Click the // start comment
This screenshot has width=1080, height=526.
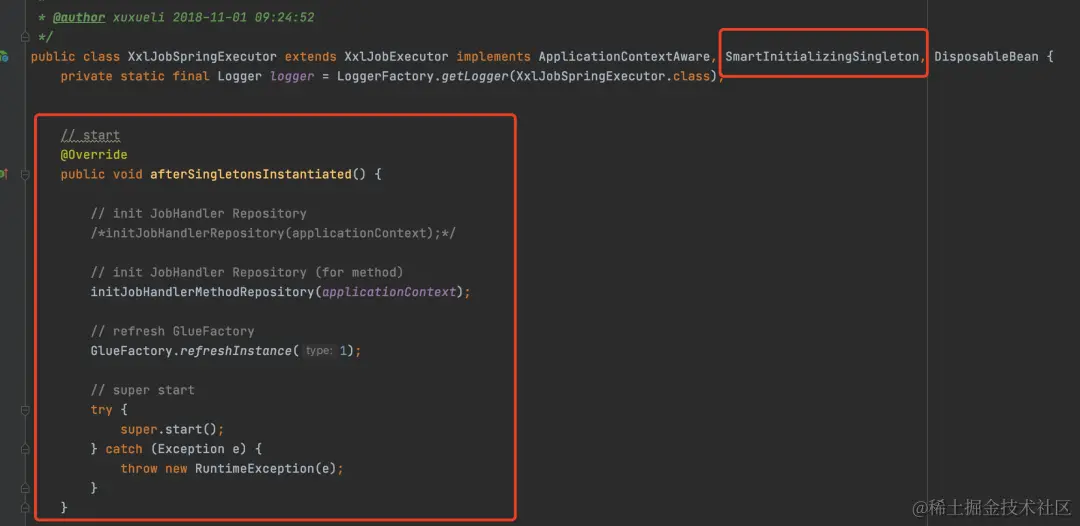pyautogui.click(x=90, y=135)
